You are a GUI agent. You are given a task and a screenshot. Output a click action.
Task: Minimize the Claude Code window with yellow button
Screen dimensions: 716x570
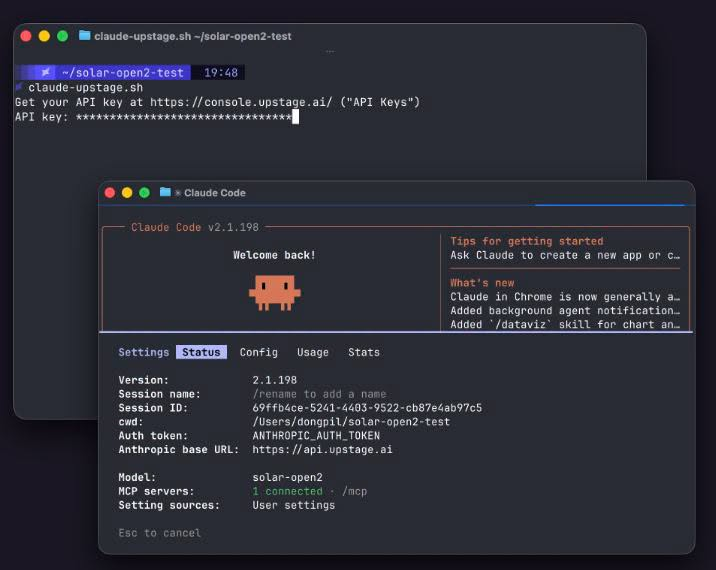(x=127, y=193)
